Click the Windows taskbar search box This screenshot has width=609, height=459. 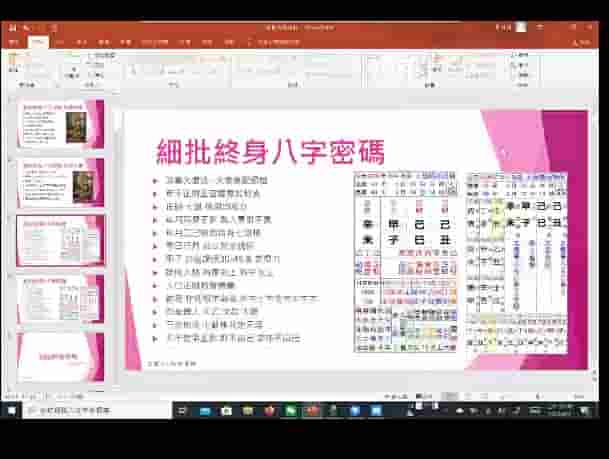coord(97,410)
